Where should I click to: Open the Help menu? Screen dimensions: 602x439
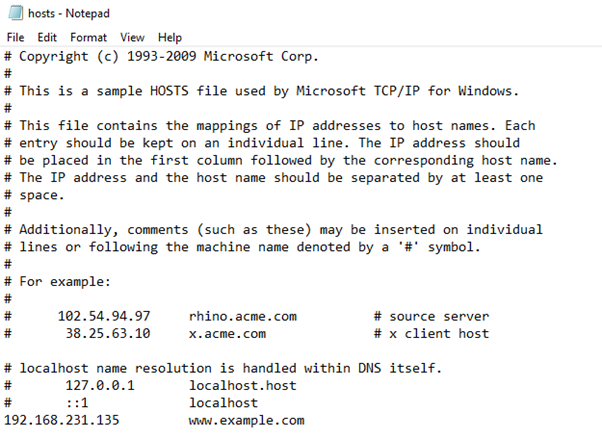click(x=170, y=37)
